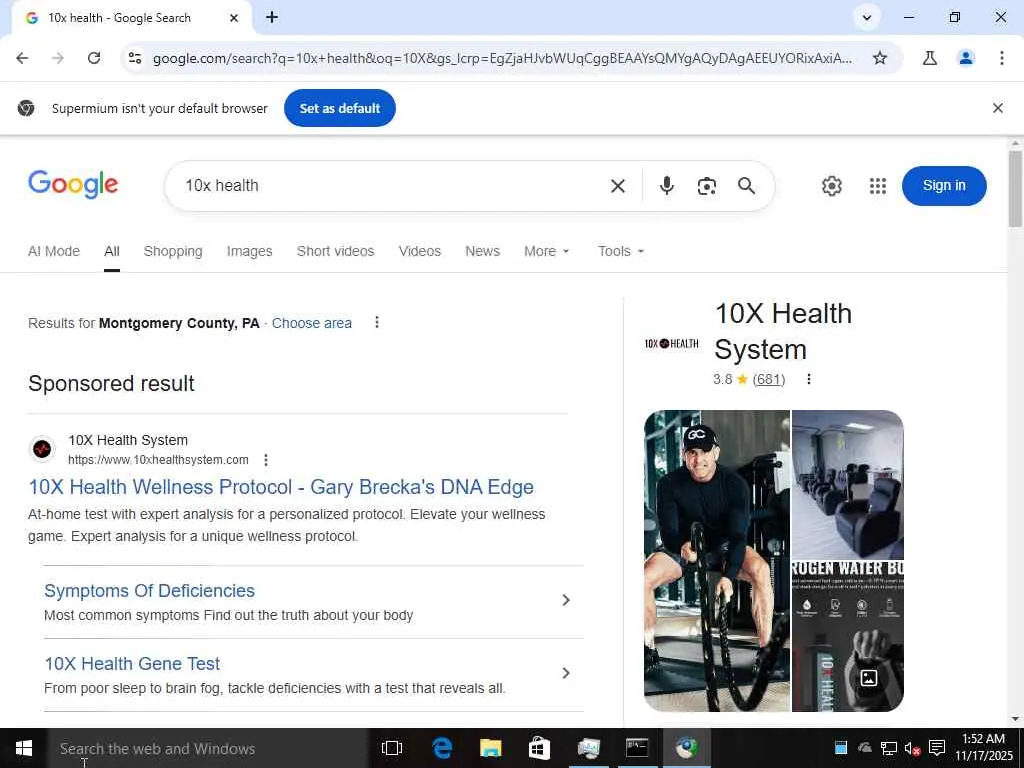The image size is (1024, 768).
Task: Switch to News results tab
Action: point(483,251)
